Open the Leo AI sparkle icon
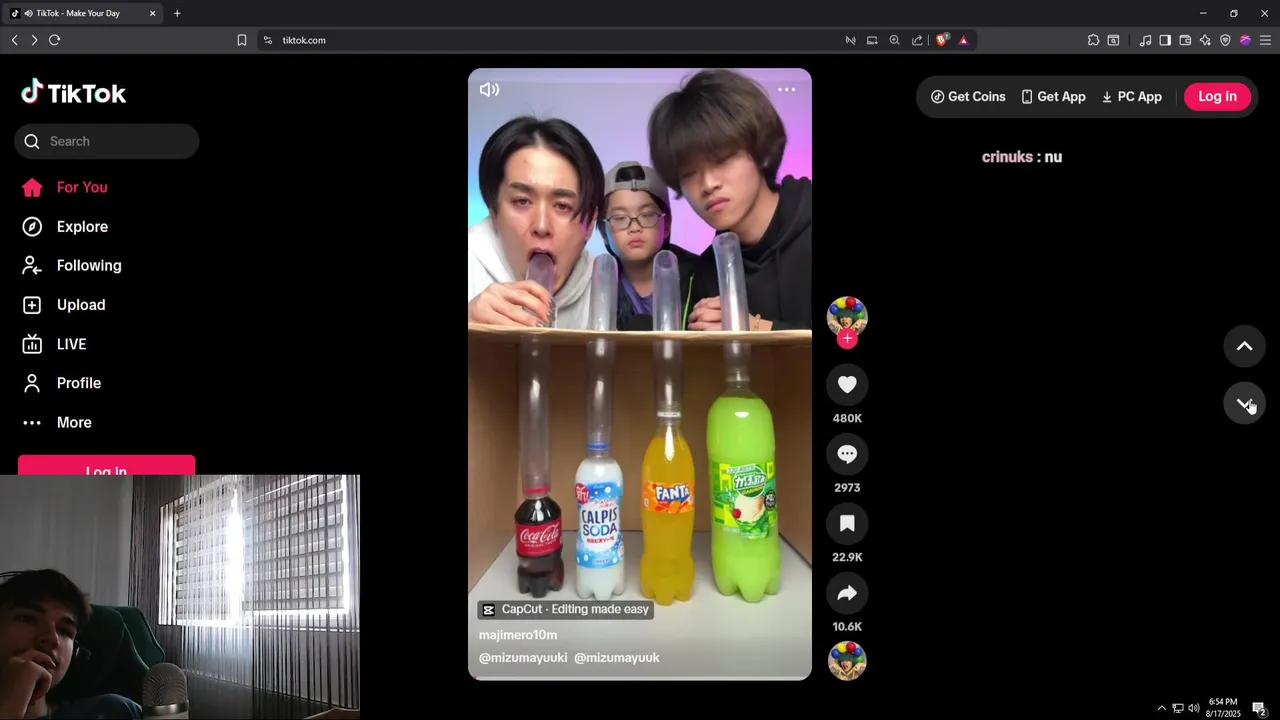Screen dimensions: 1280x720 (x=1205, y=40)
